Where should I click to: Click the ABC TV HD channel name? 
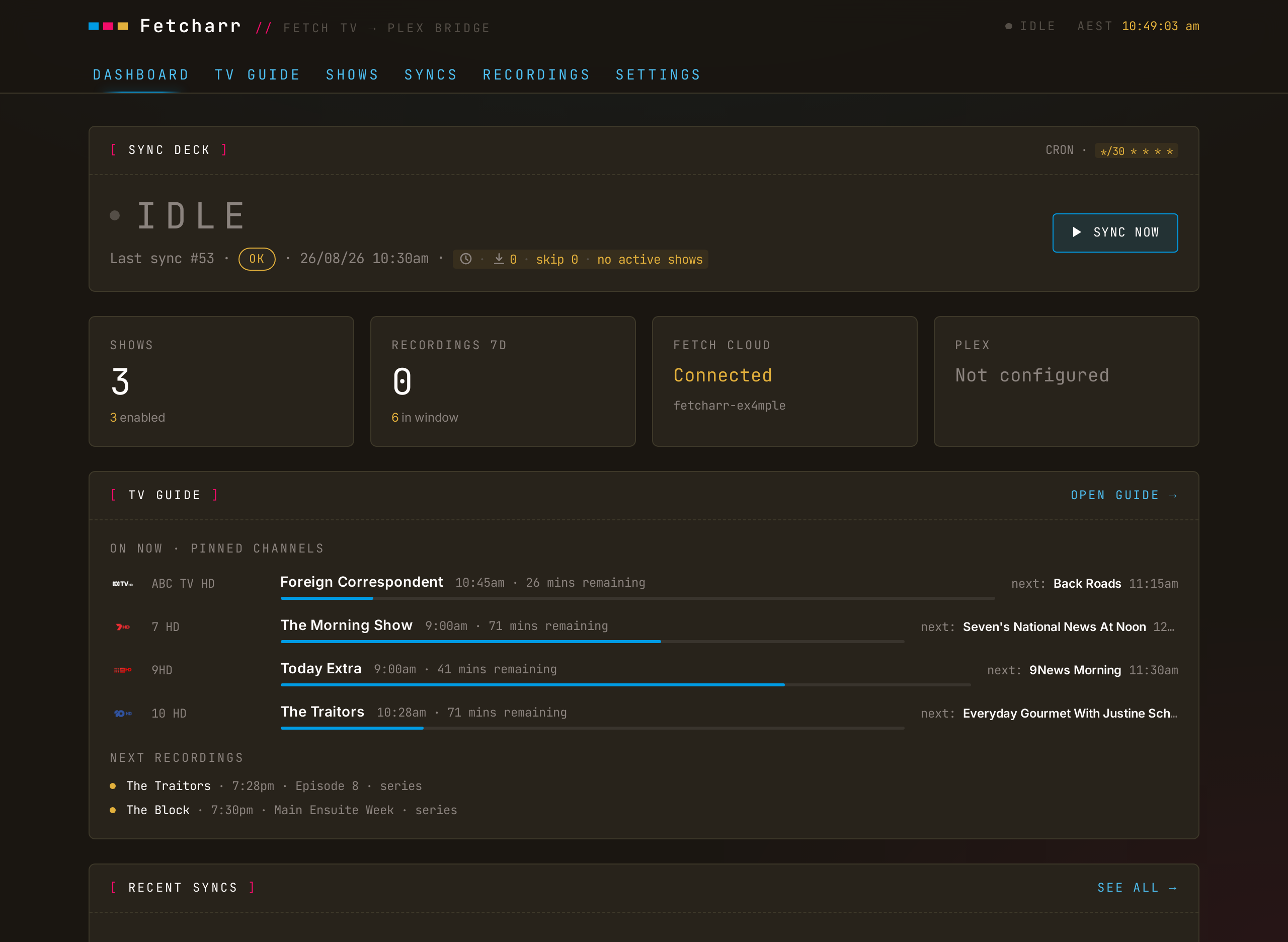183,584
